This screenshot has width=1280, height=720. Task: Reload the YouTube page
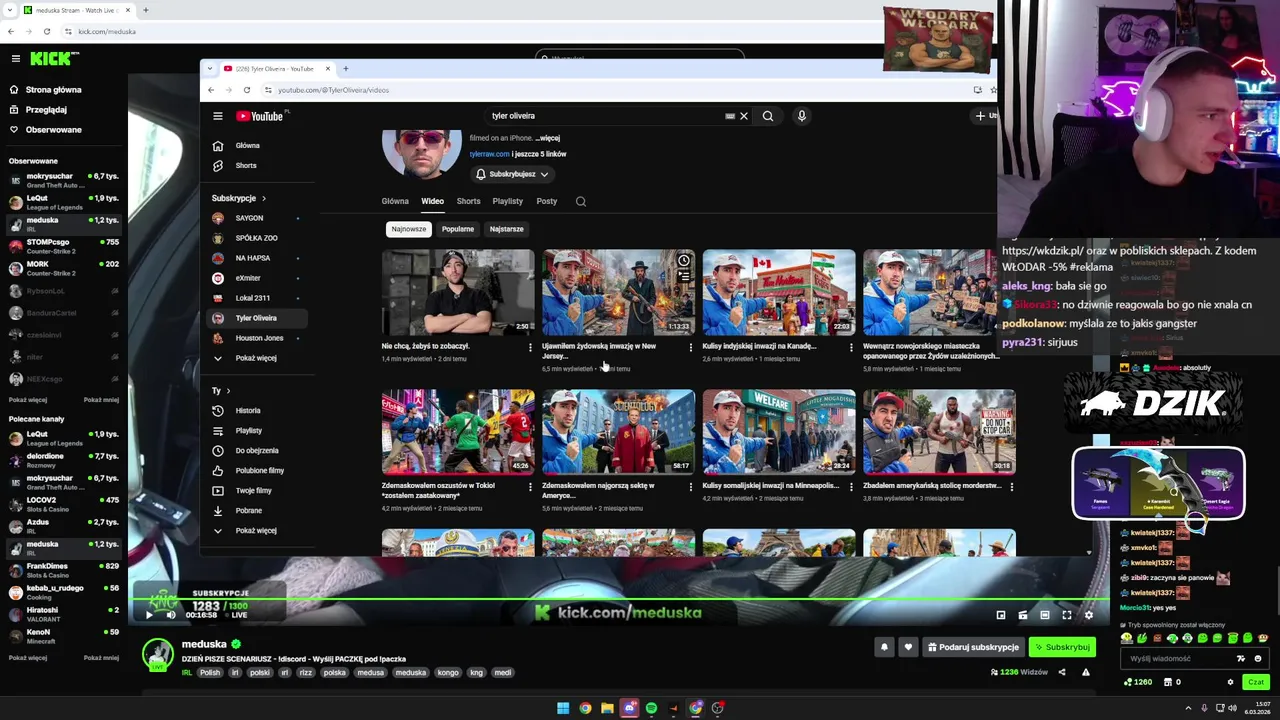(247, 90)
